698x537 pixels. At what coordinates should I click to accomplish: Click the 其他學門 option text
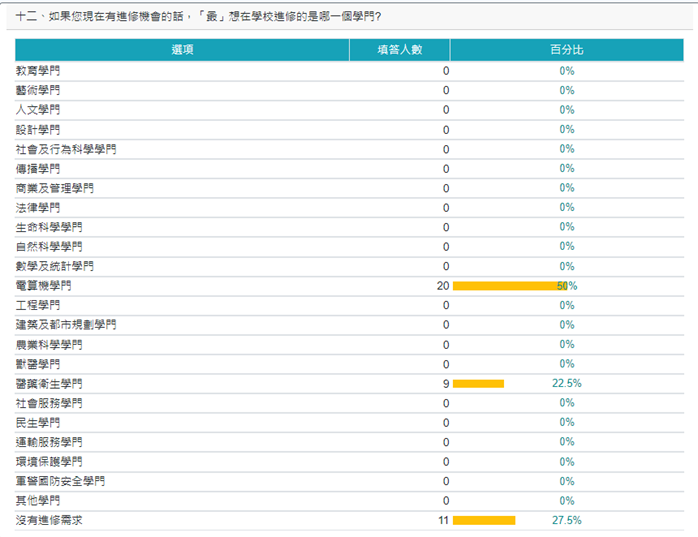(x=38, y=500)
